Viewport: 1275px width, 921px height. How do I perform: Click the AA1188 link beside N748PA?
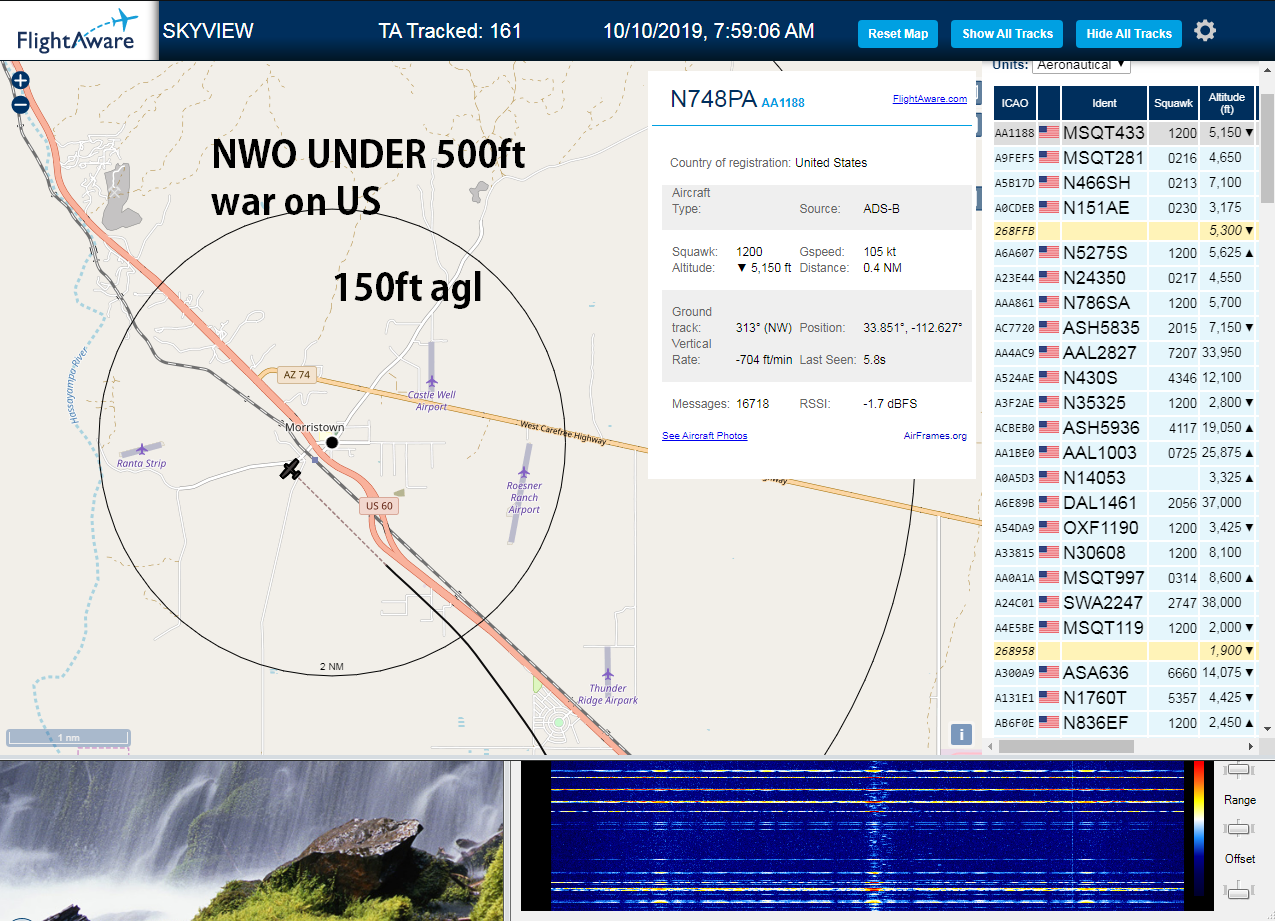click(x=783, y=102)
